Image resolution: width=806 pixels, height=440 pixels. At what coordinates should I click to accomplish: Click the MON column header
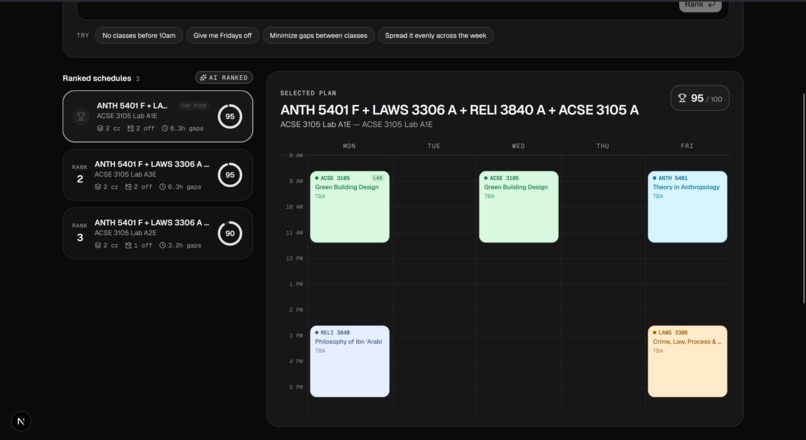tap(349, 146)
